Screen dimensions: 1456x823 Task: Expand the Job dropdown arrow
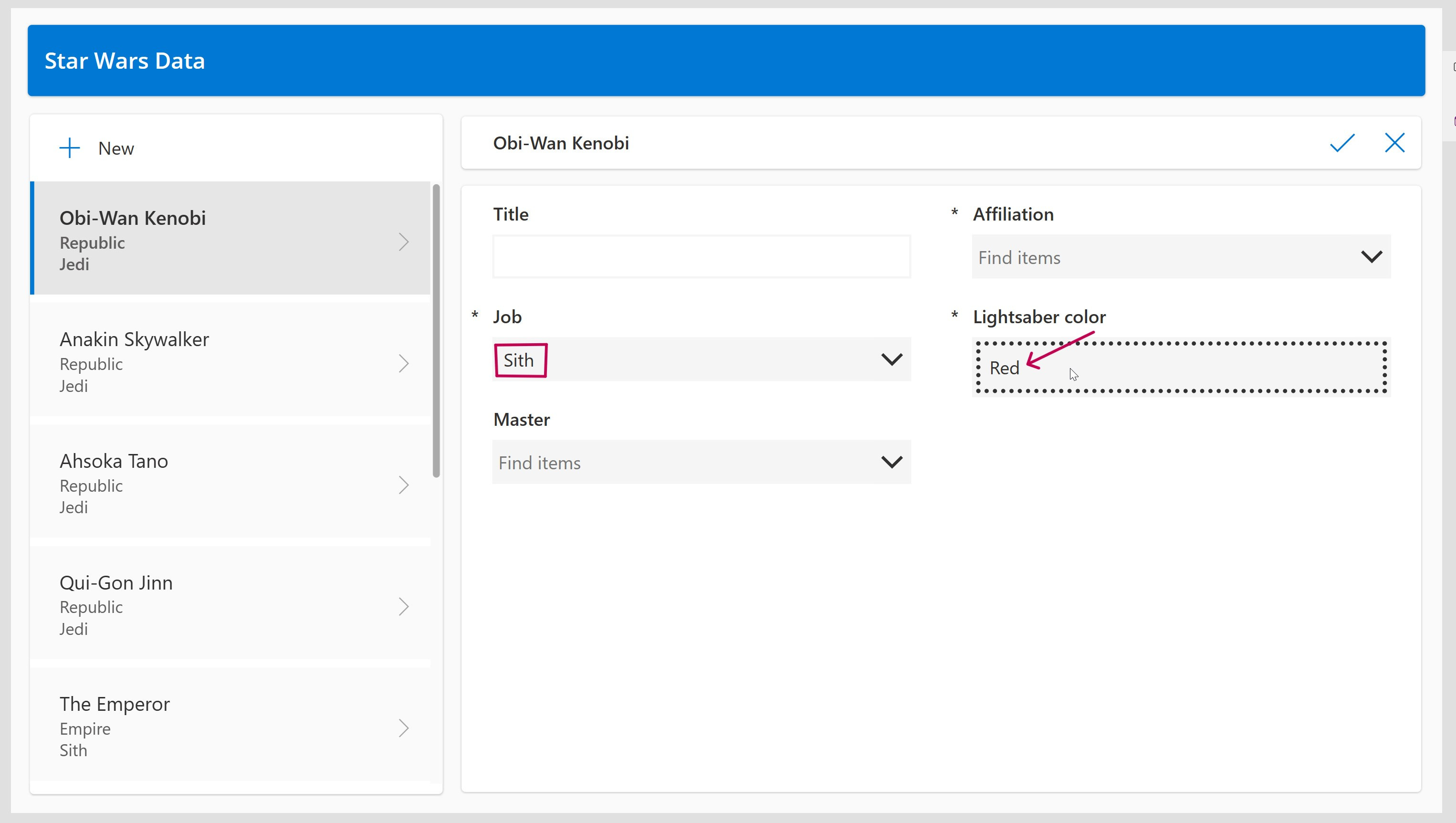[891, 359]
